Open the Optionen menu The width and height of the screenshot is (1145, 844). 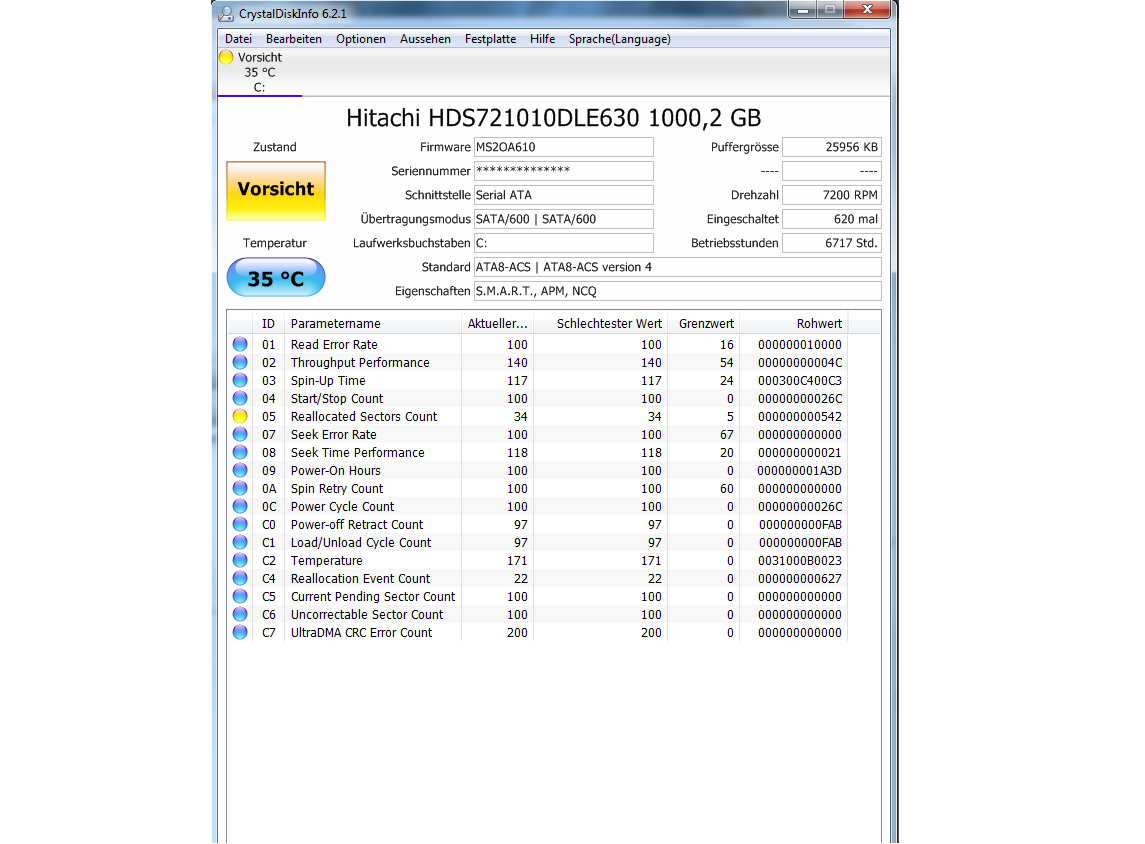[361, 39]
